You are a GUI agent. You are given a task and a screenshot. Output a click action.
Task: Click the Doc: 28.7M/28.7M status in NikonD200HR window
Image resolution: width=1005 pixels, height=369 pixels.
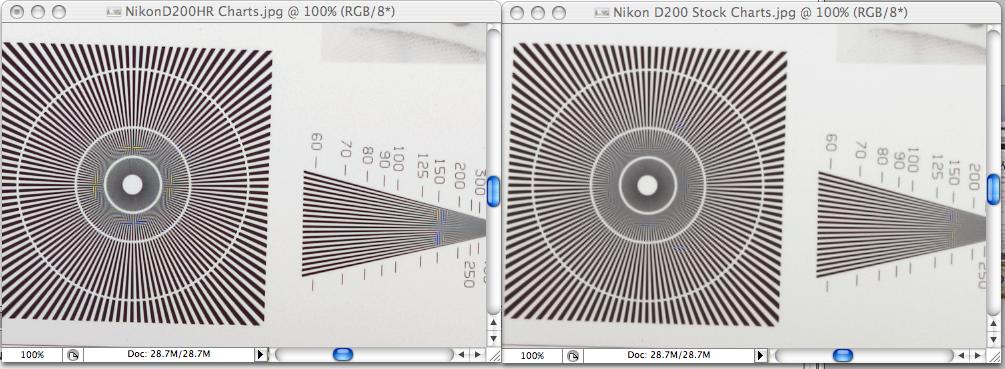click(x=169, y=354)
